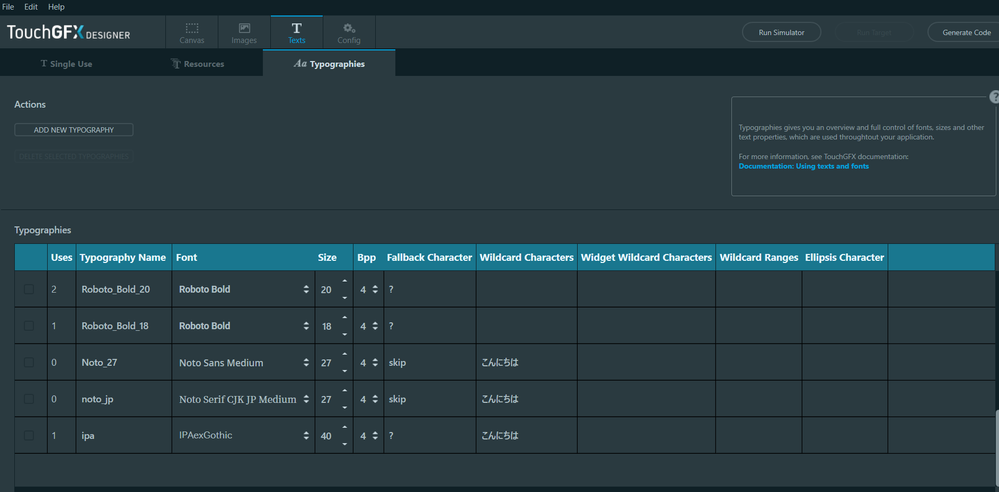Open the Images view

(244, 33)
